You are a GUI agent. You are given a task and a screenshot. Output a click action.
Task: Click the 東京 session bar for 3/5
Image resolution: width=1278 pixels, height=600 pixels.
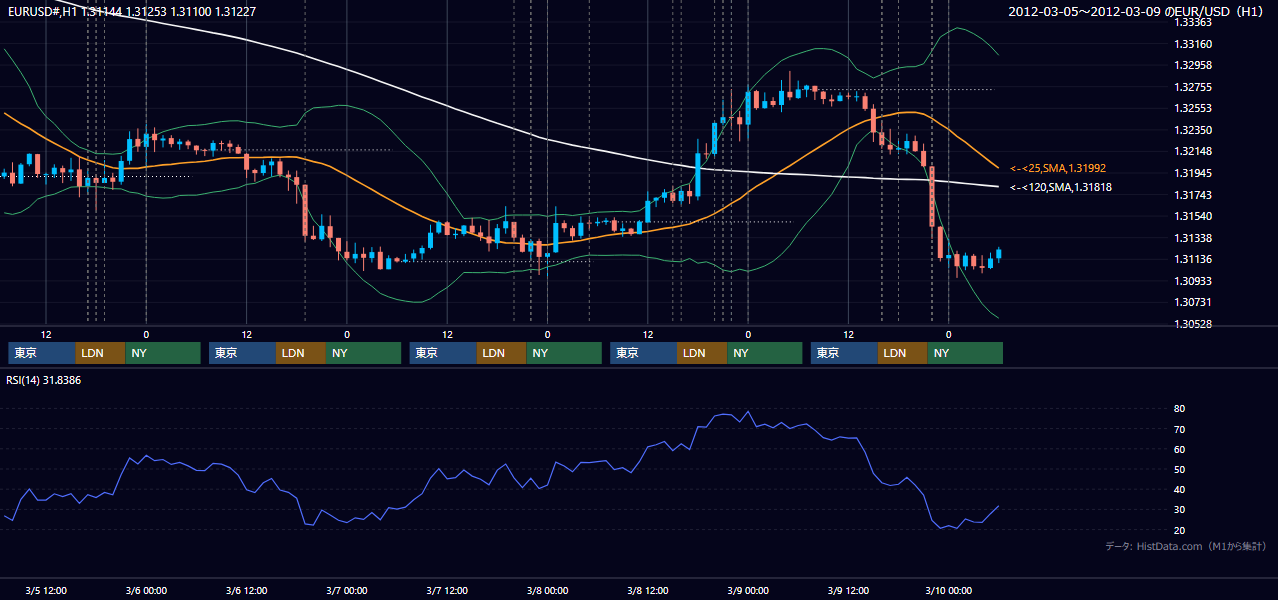(x=42, y=353)
